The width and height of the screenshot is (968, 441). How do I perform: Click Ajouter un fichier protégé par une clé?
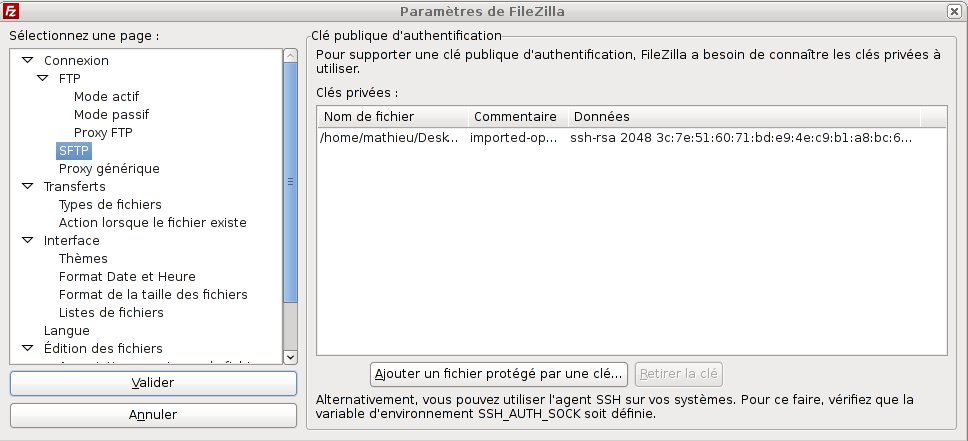tap(499, 374)
